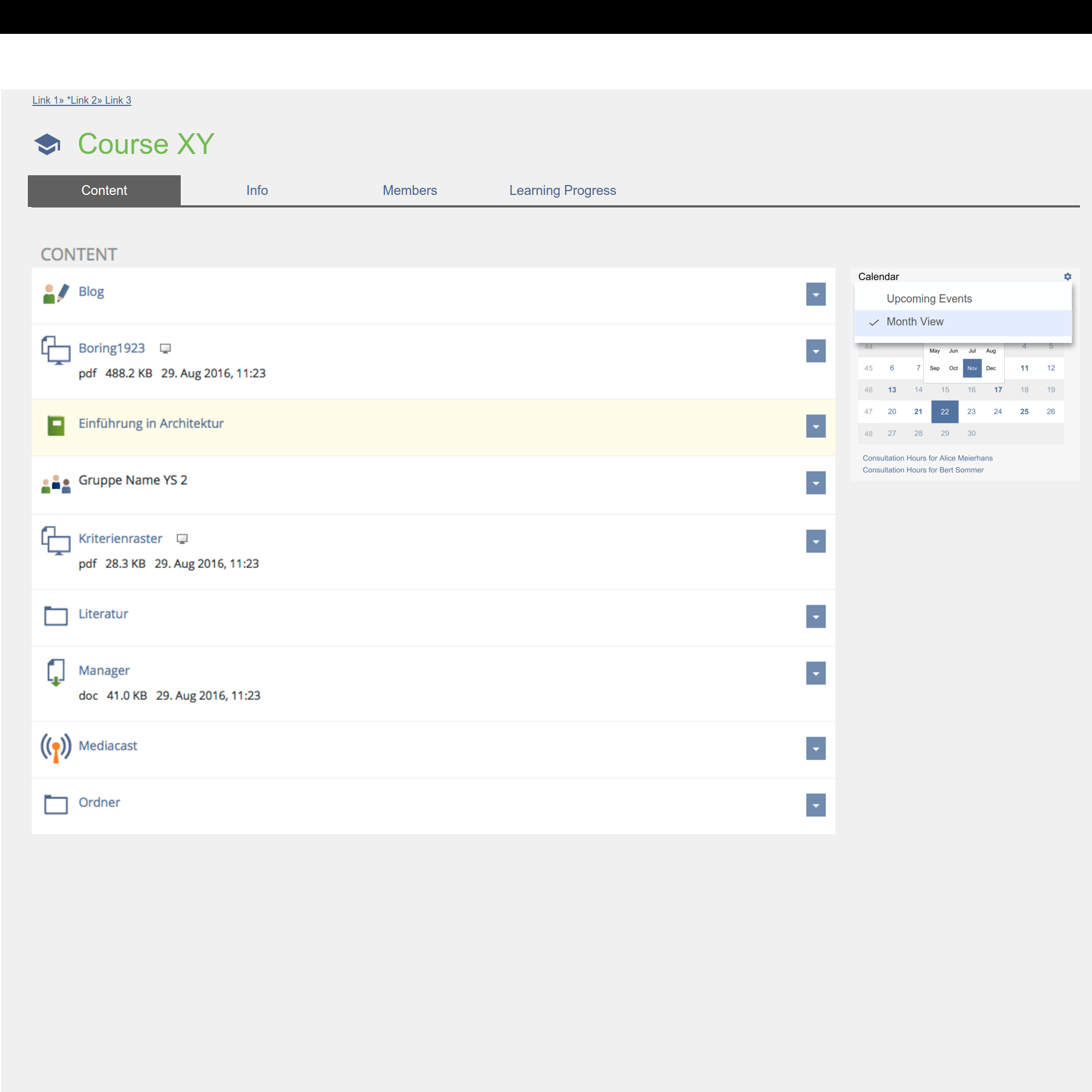1092x1092 pixels.
Task: Open actions dropdown for Mediacast
Action: click(x=816, y=749)
